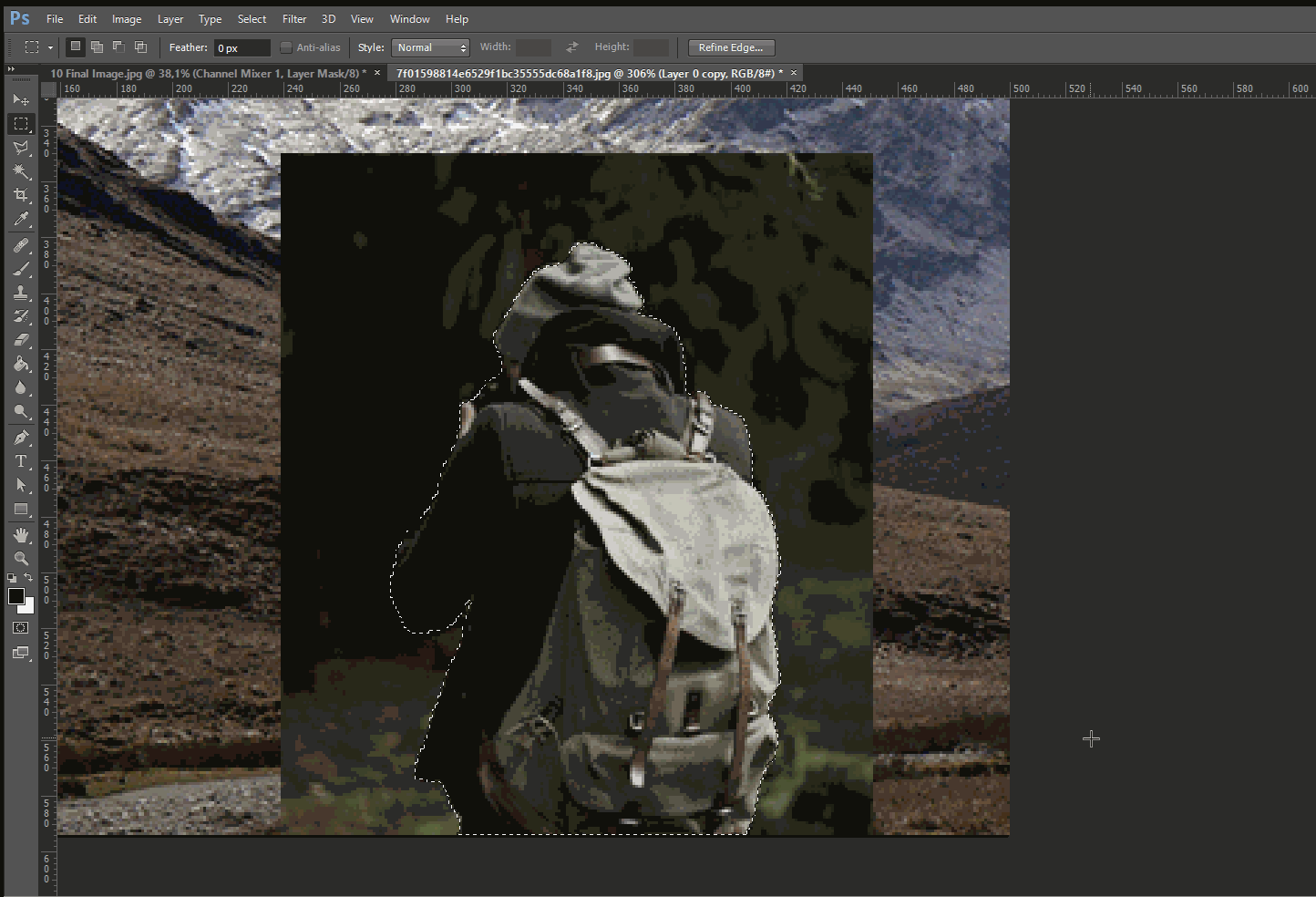Select the Polygonal Lasso tool
The width and height of the screenshot is (1316, 897).
21,148
